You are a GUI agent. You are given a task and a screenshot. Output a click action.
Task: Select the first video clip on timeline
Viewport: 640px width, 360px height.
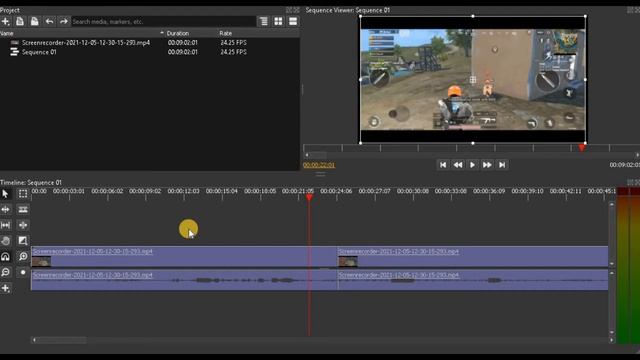coord(184,257)
